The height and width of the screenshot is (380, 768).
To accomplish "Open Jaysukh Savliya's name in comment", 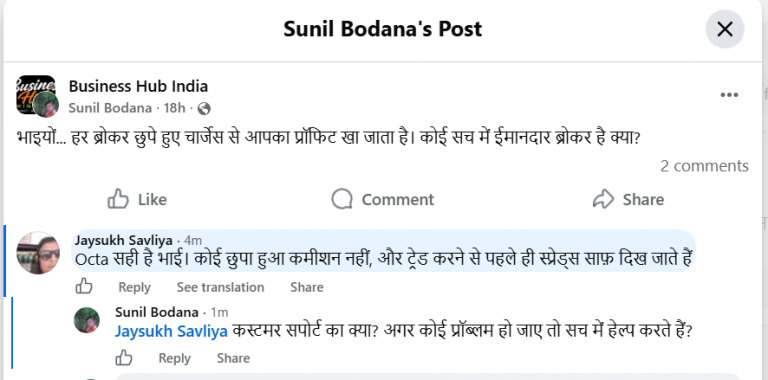I will coord(123,240).
